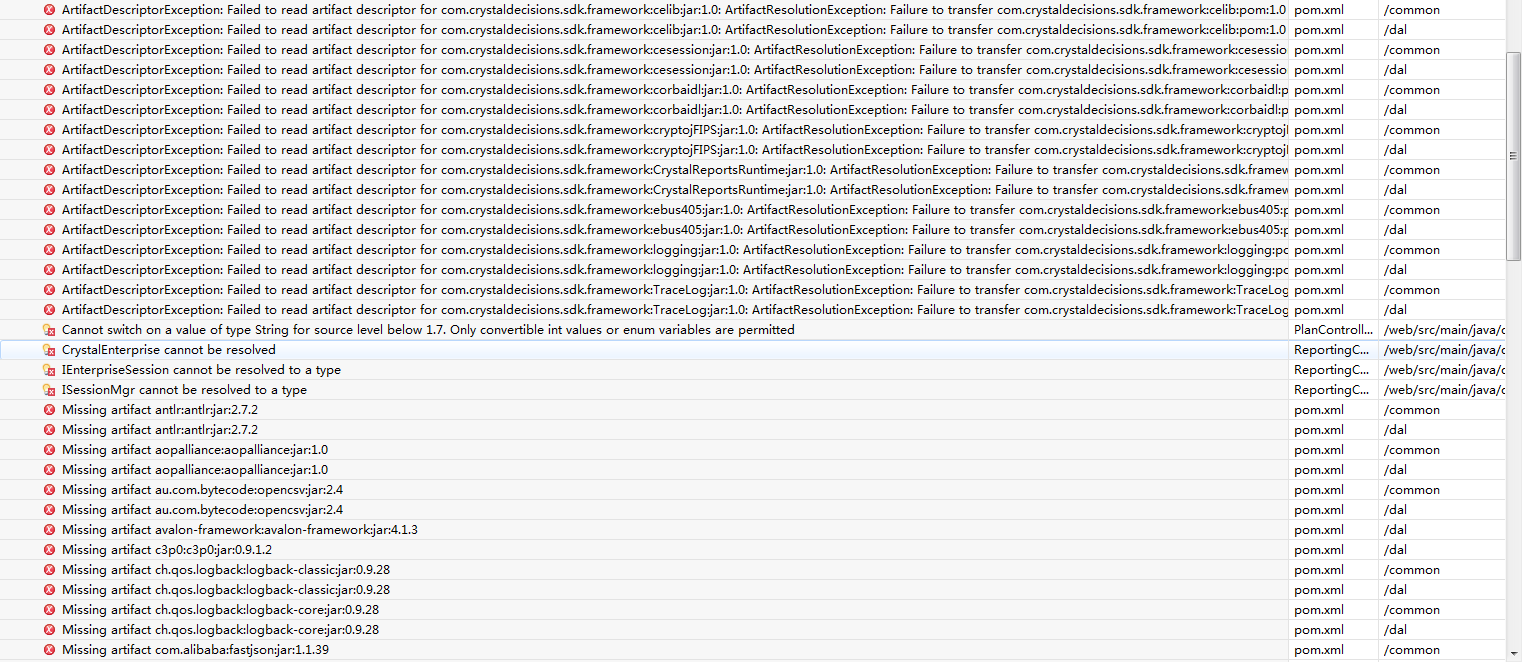The image size is (1522, 662).
Task: Click error icon of fastjson missing artifact row
Action: (49, 650)
